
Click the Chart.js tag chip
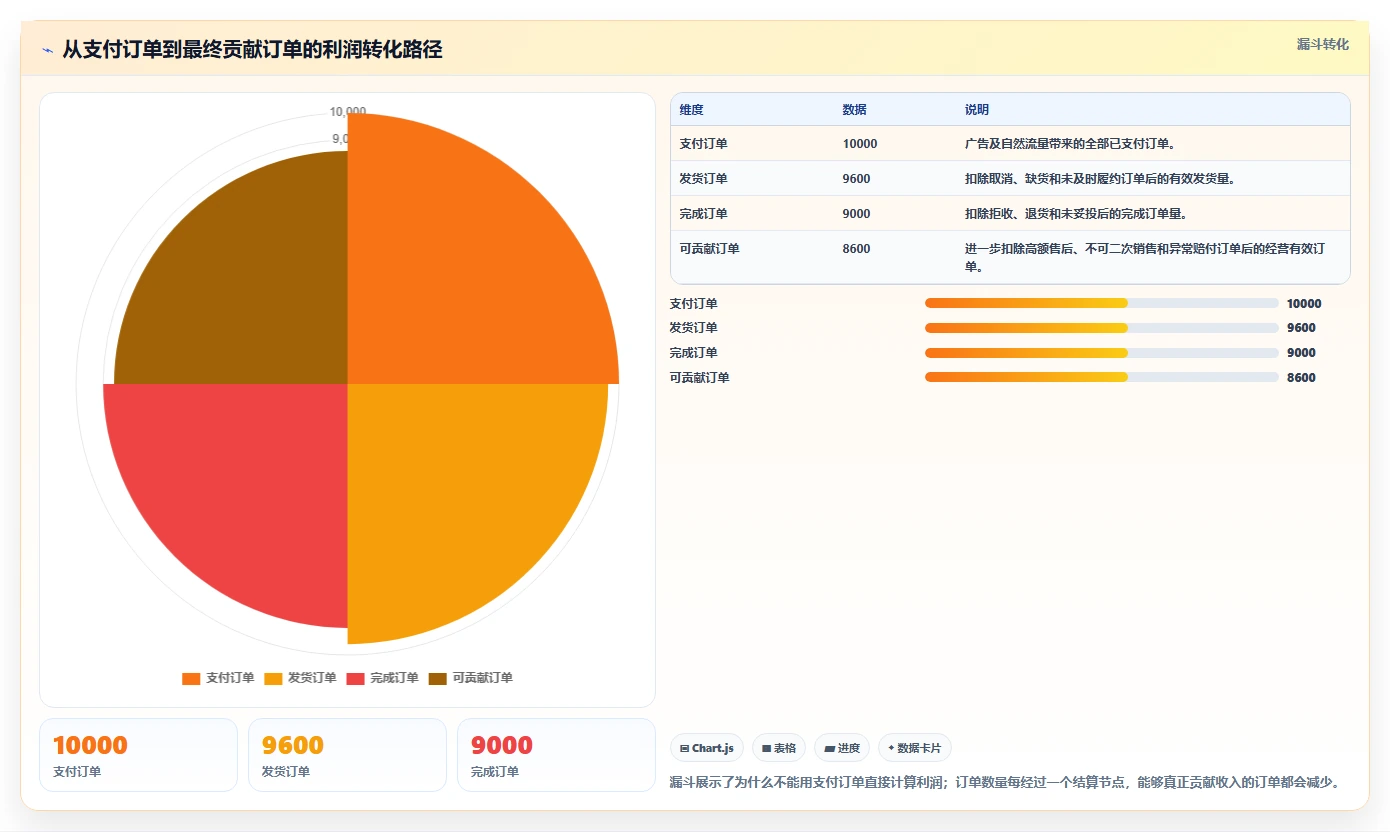tap(707, 748)
